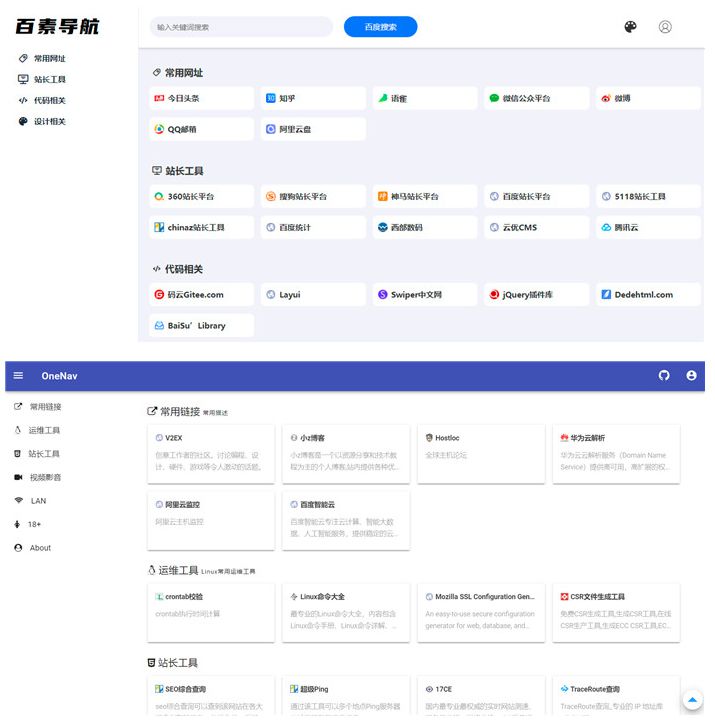This screenshot has height=727, width=715.
Task: Open the V2EX link card
Action: pos(210,453)
